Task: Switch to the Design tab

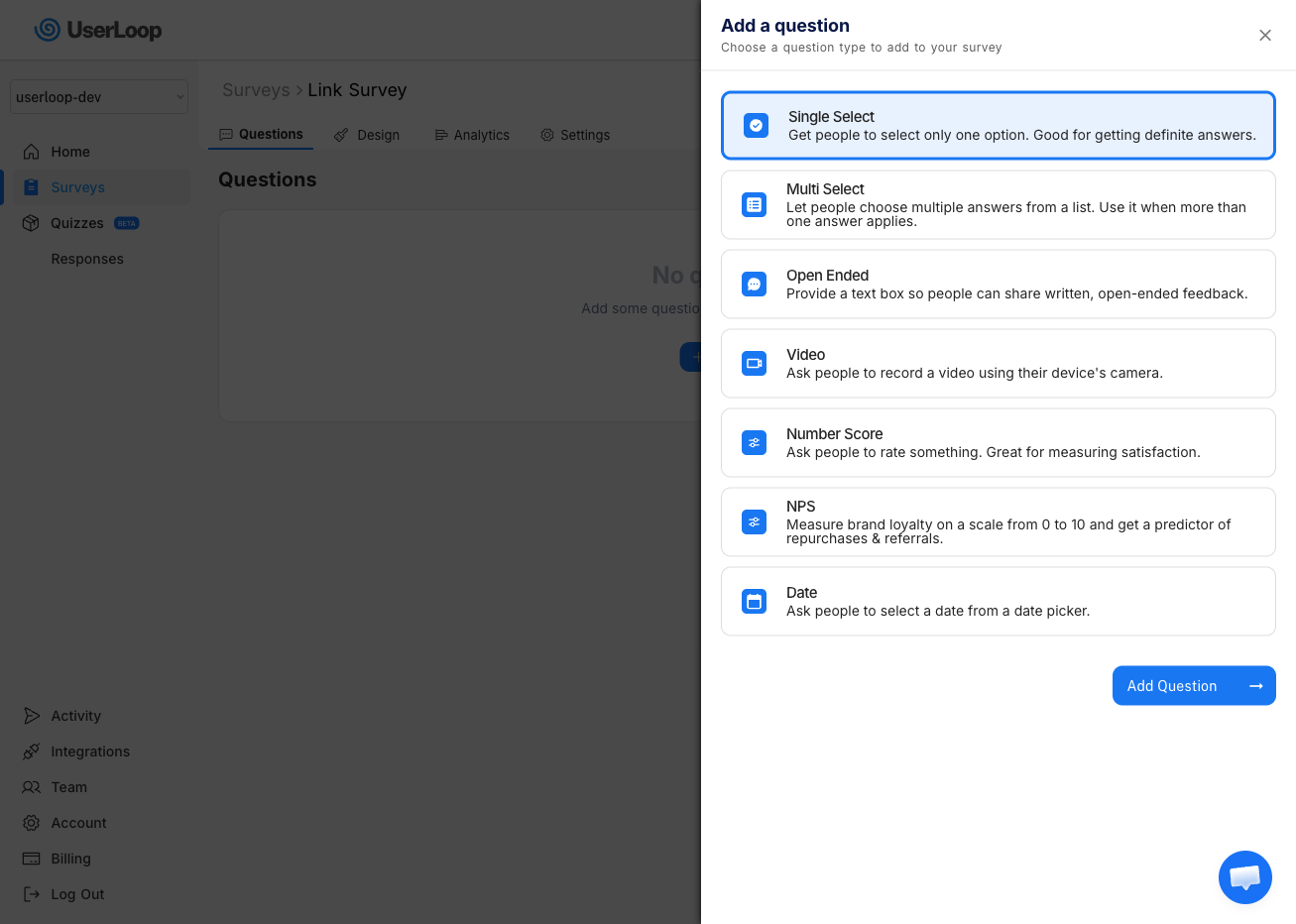Action: [367, 135]
